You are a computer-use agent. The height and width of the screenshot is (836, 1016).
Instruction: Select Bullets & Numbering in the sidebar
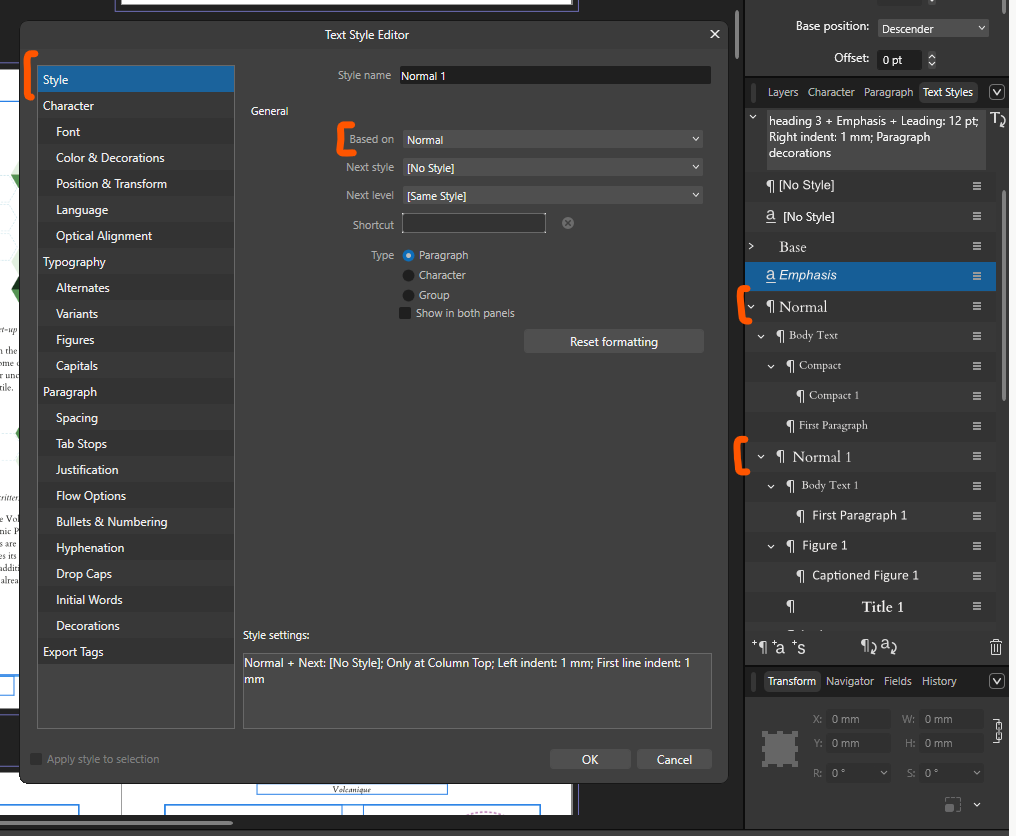(111, 522)
